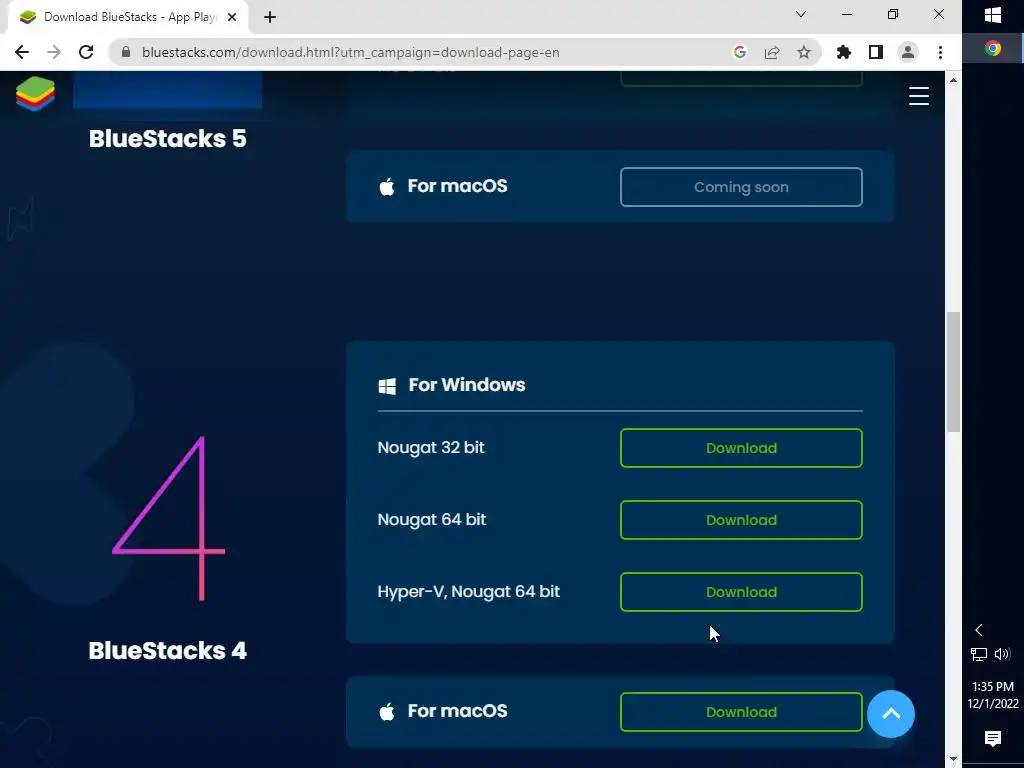Download Nougat 32 bit for Windows

coord(741,448)
